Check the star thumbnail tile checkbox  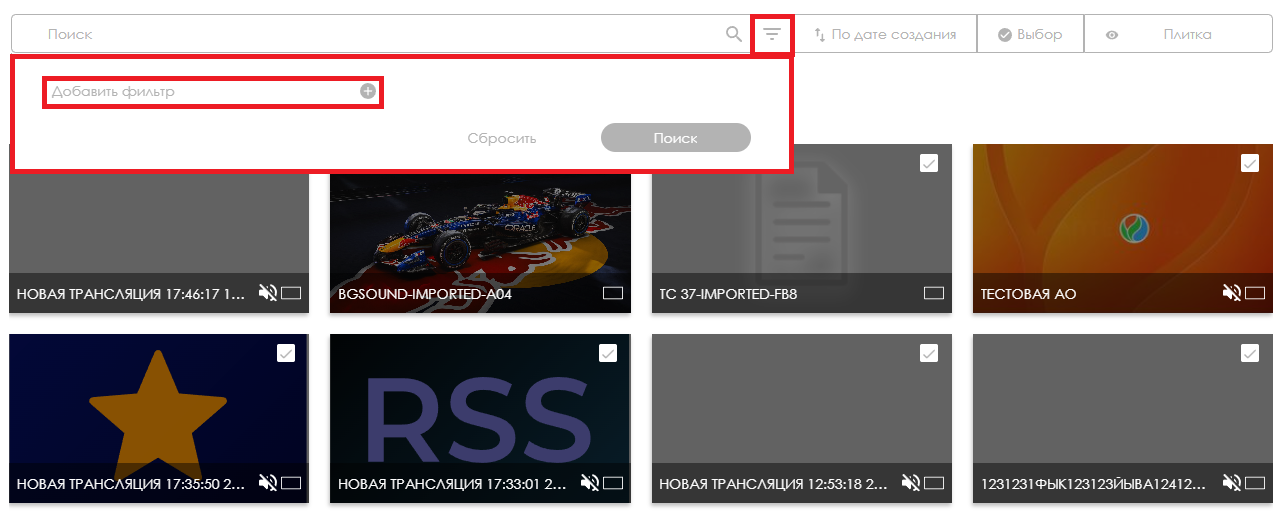coord(286,352)
